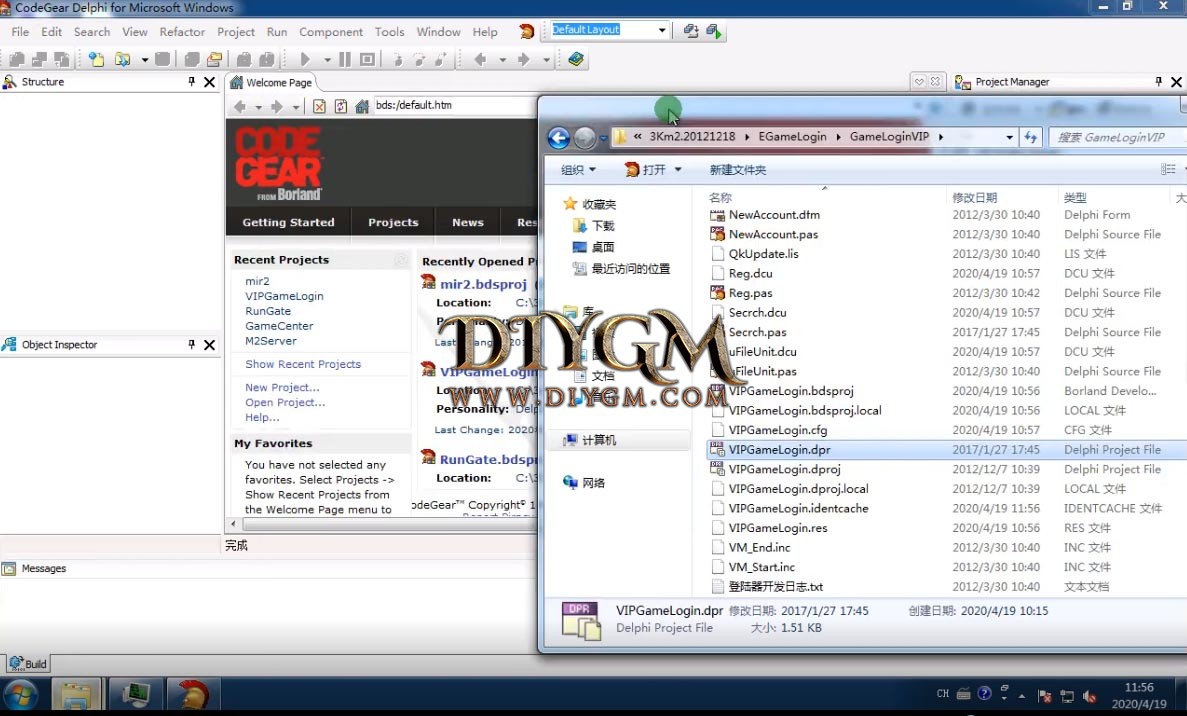Close the Object Inspector panel
The height and width of the screenshot is (716, 1187).
(x=210, y=344)
